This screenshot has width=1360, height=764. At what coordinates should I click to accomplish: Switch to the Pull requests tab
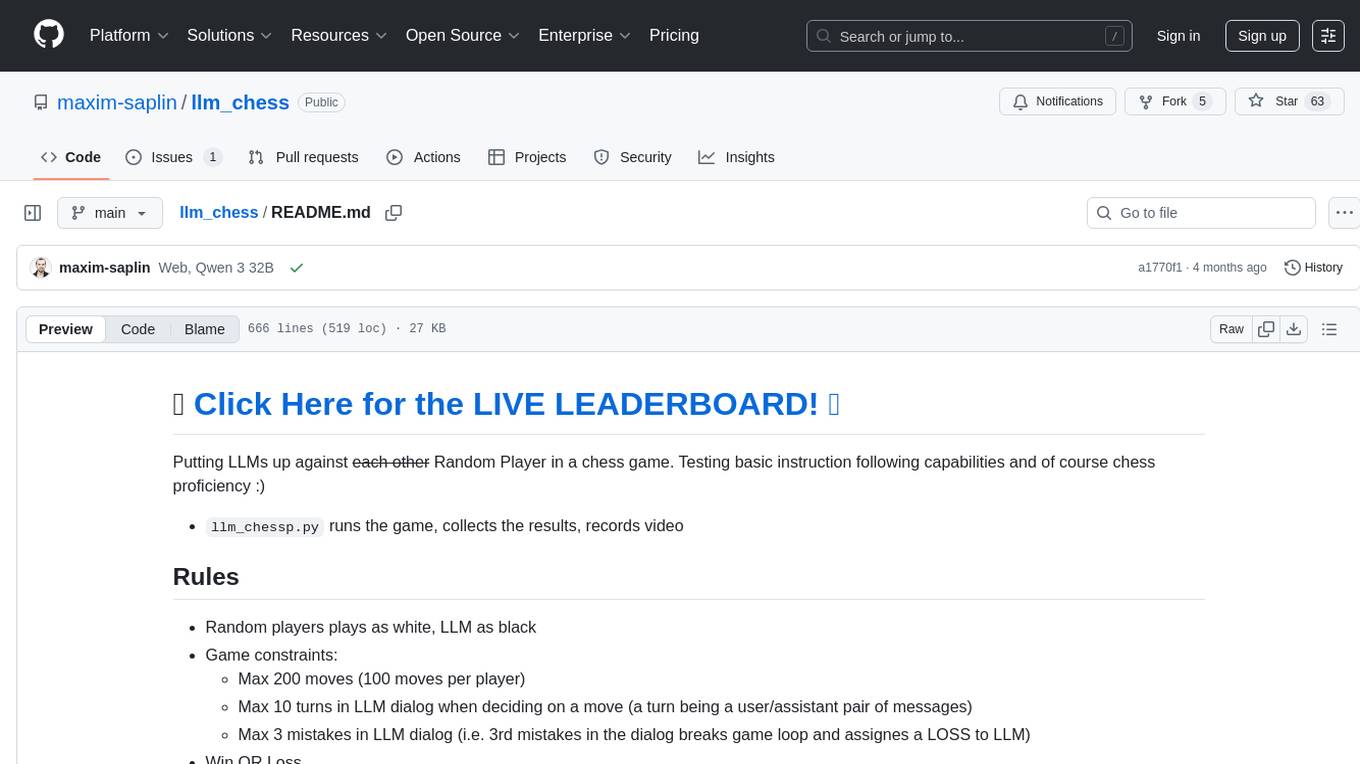click(303, 157)
